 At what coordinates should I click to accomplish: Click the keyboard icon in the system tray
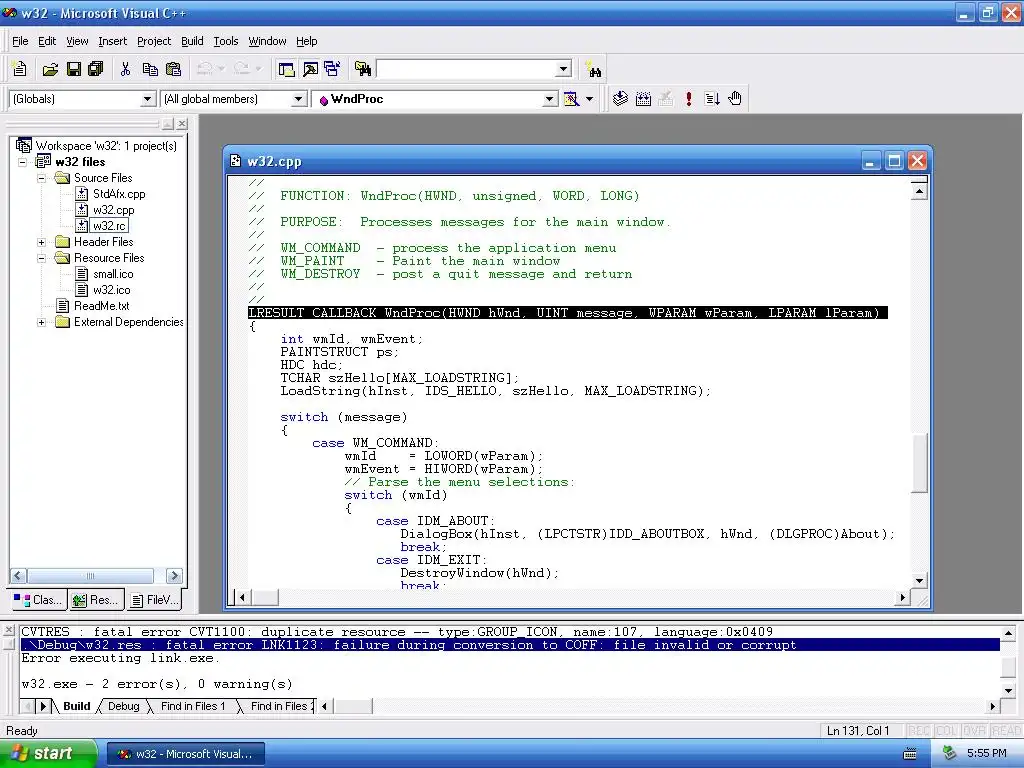pyautogui.click(x=910, y=754)
